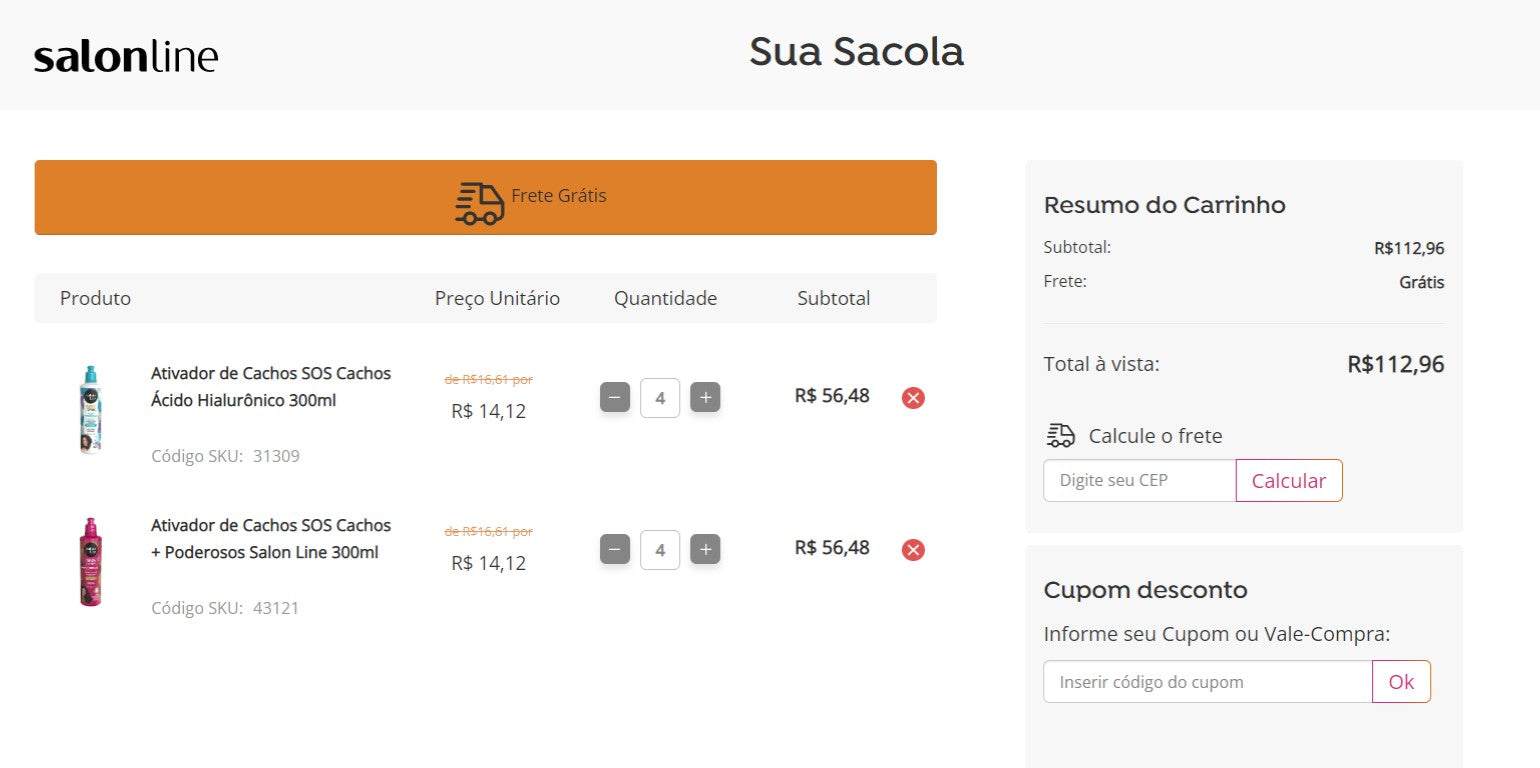Screen dimensions: 1540x768
Task: Apply coupon with the Ok button
Action: click(x=1401, y=682)
